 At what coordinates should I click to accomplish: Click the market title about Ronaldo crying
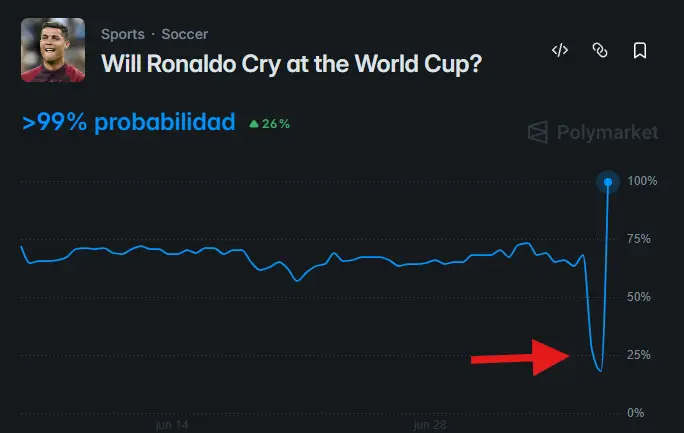point(291,64)
